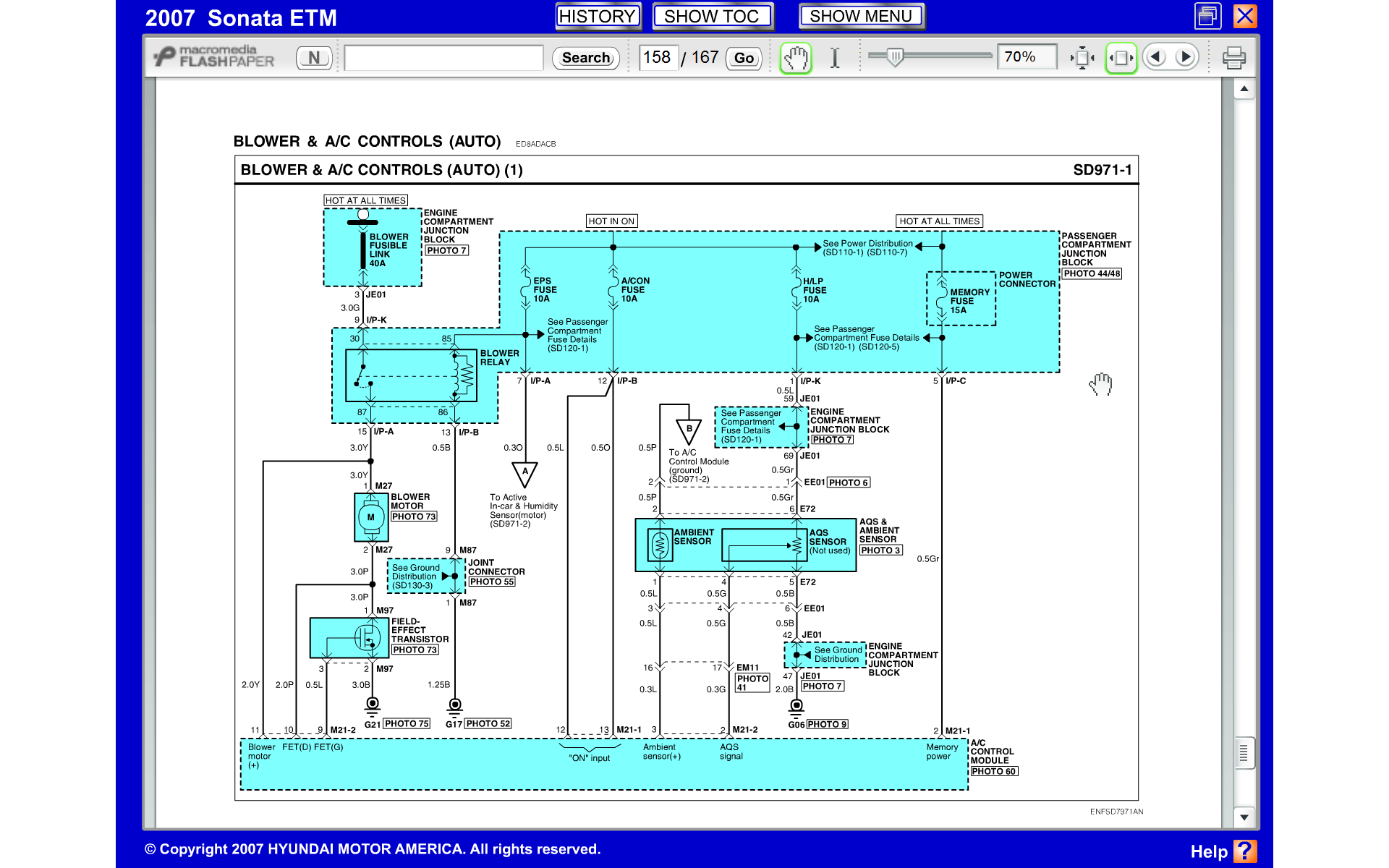Click connector triangle A to In-car Sensor
This screenshot has width=1389, height=868.
pyautogui.click(x=525, y=474)
